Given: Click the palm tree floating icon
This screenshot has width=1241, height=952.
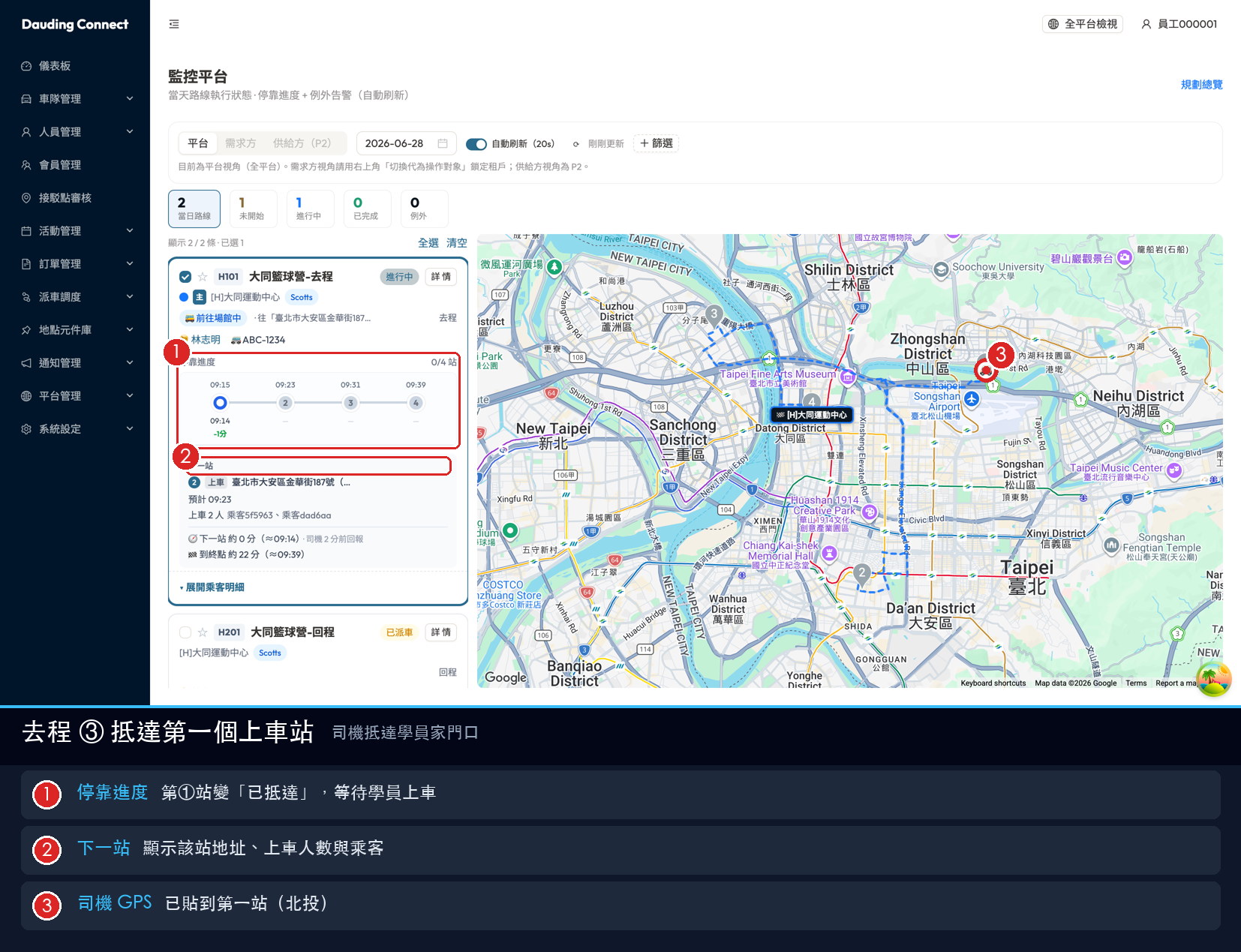Looking at the screenshot, I should (x=1214, y=680).
